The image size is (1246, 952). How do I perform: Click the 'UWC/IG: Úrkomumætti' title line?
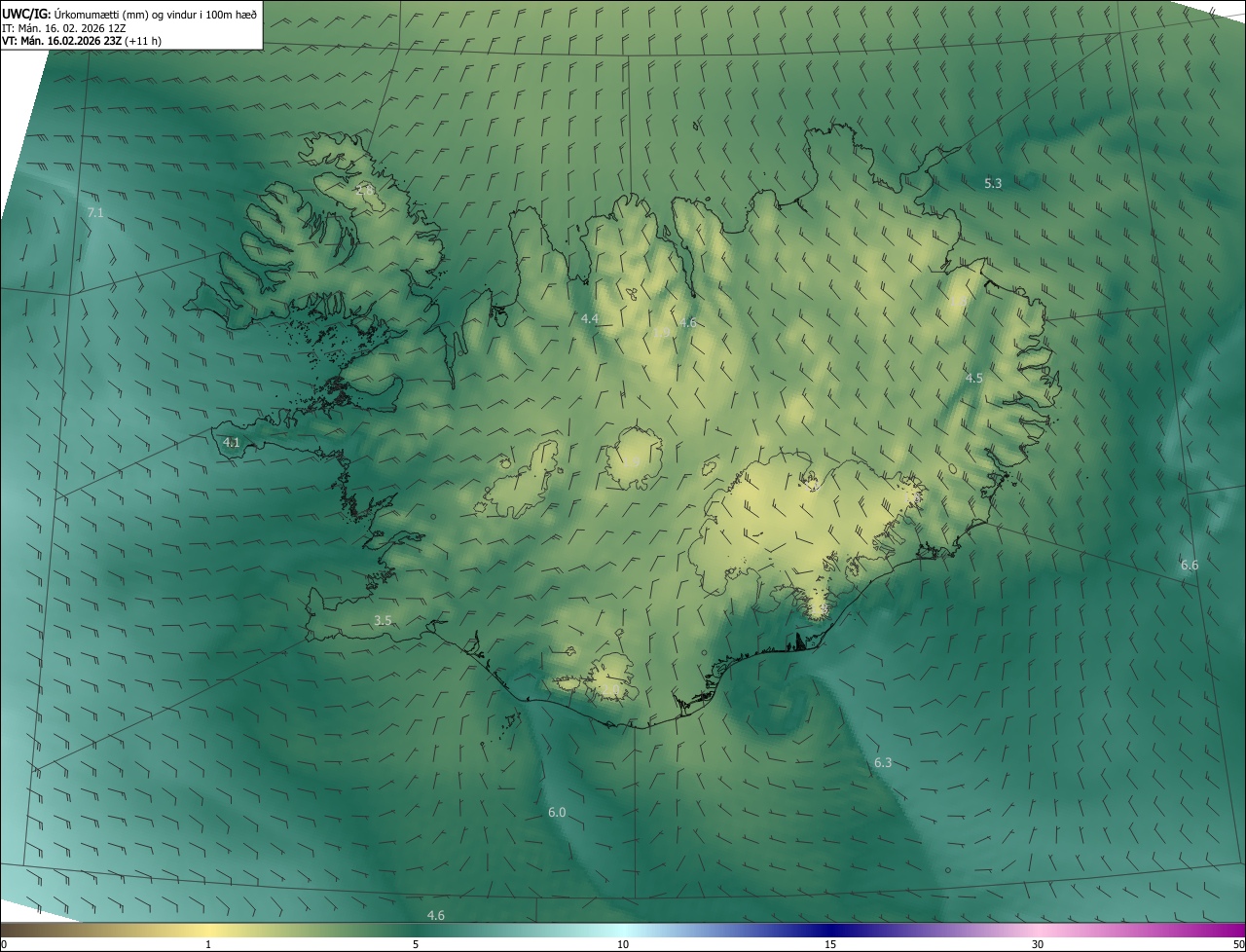(129, 13)
